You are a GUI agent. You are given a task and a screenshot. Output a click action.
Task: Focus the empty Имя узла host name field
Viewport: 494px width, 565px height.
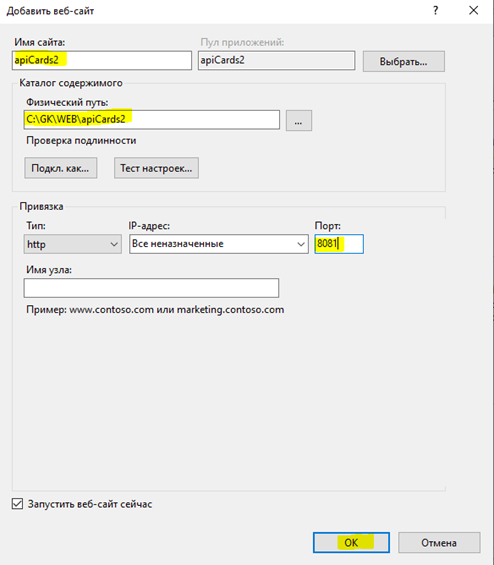coord(151,288)
